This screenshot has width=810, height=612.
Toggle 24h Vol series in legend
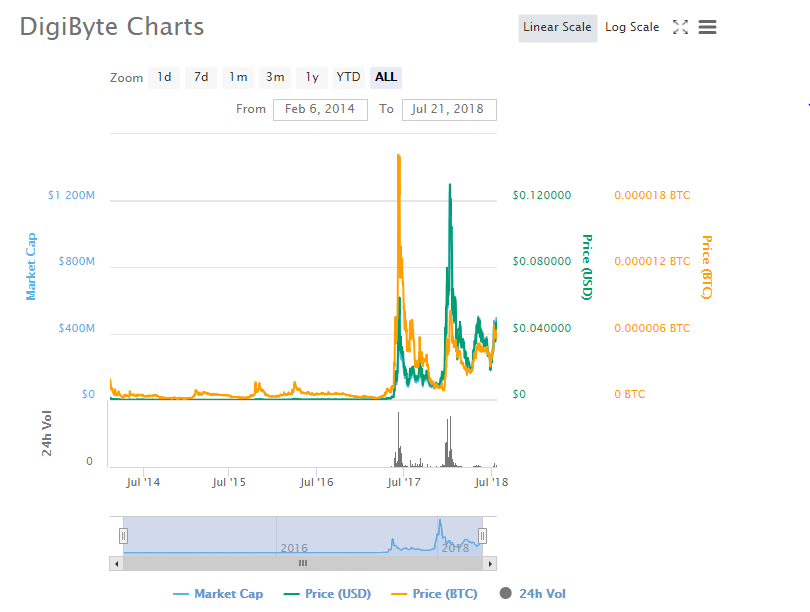click(x=533, y=594)
